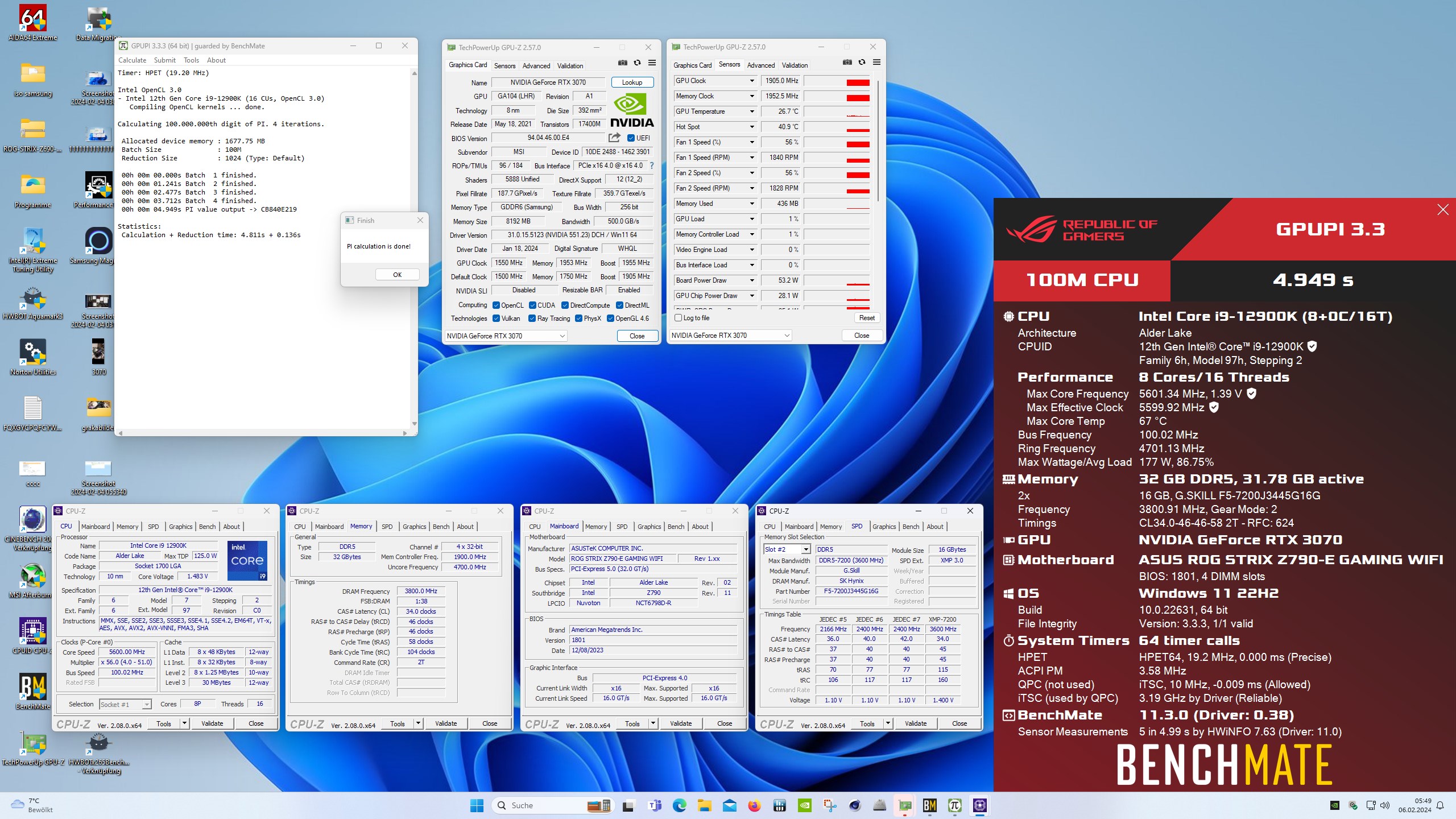Click Validate in CPU-Z Memory window
The image size is (1456, 819).
point(446,723)
